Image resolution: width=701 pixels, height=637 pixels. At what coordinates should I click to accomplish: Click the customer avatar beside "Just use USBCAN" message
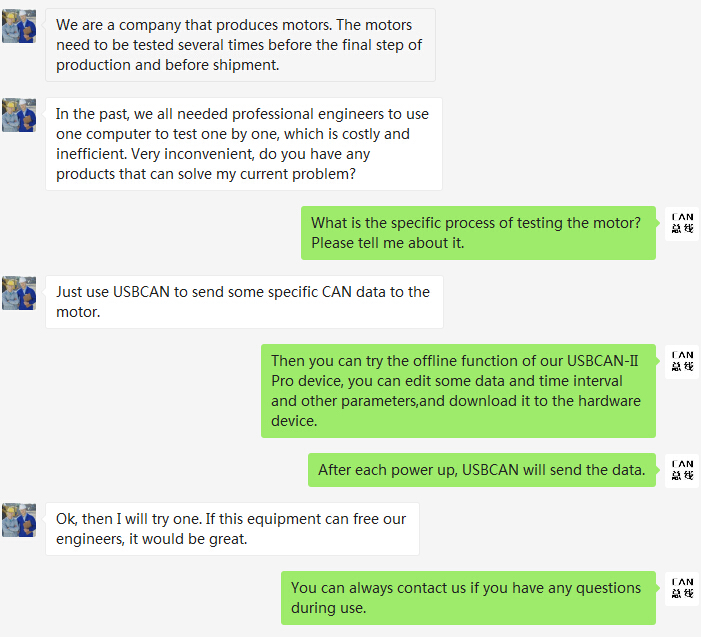click(19, 293)
